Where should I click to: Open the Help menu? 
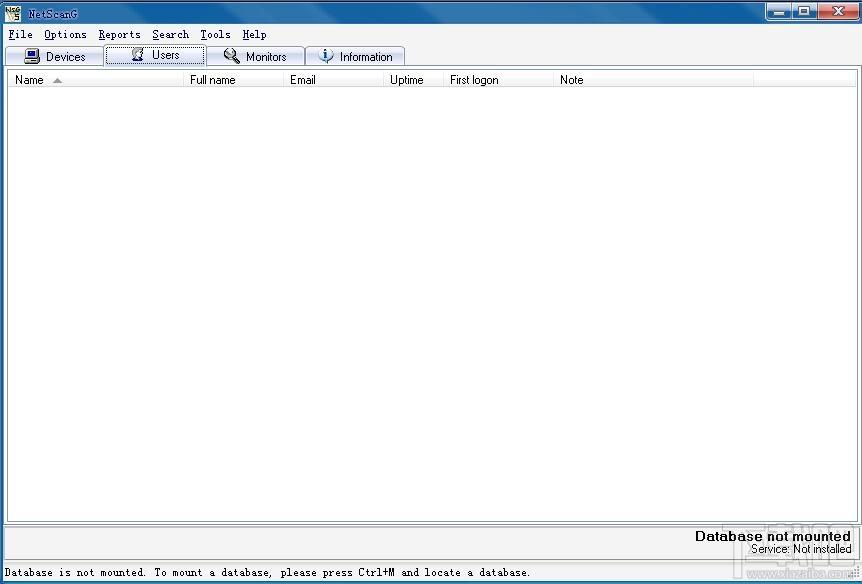pos(254,35)
